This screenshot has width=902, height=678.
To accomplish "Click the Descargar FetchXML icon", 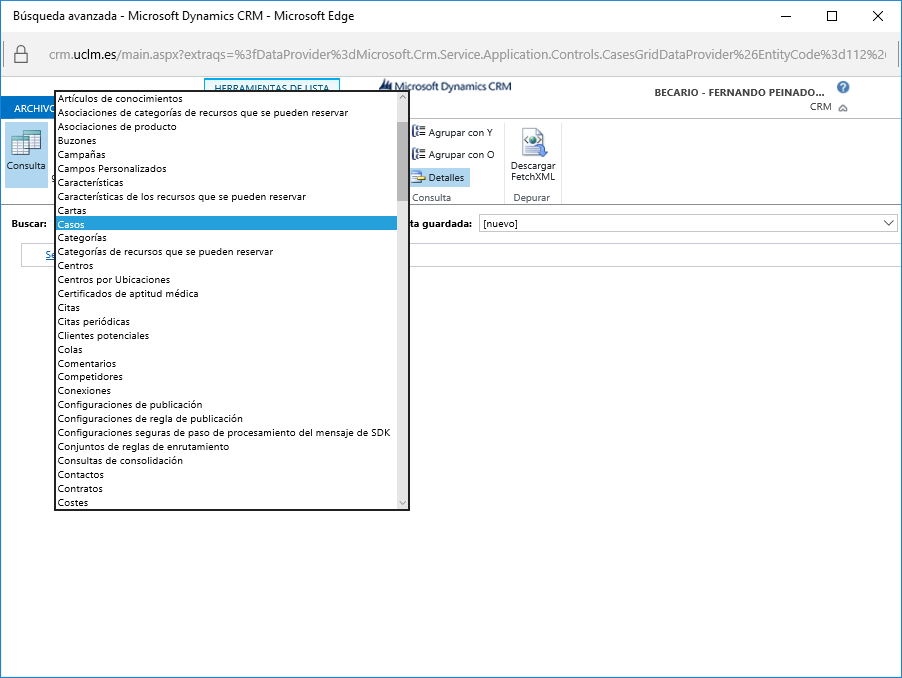I will click(x=532, y=155).
